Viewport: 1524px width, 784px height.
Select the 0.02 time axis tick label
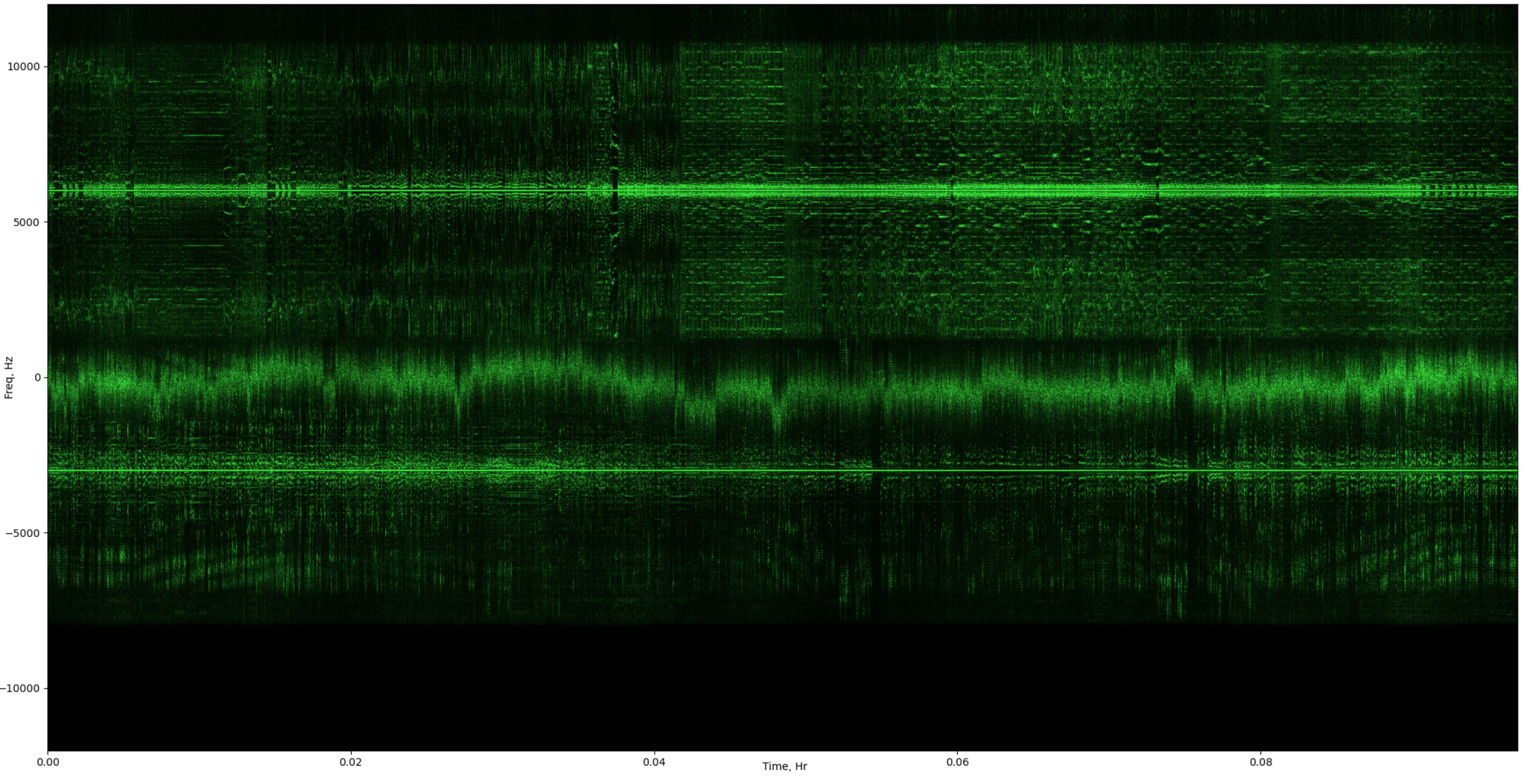pos(351,762)
